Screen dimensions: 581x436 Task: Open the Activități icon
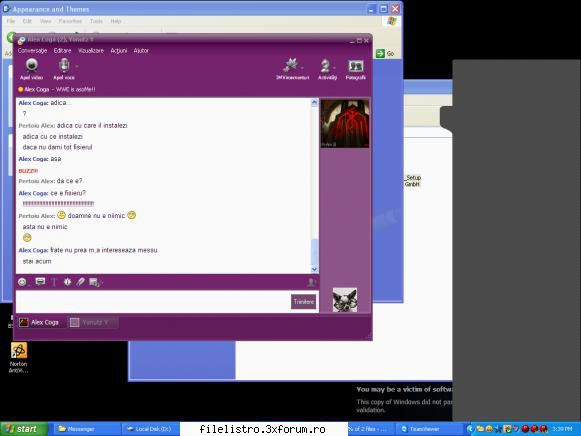tap(327, 69)
